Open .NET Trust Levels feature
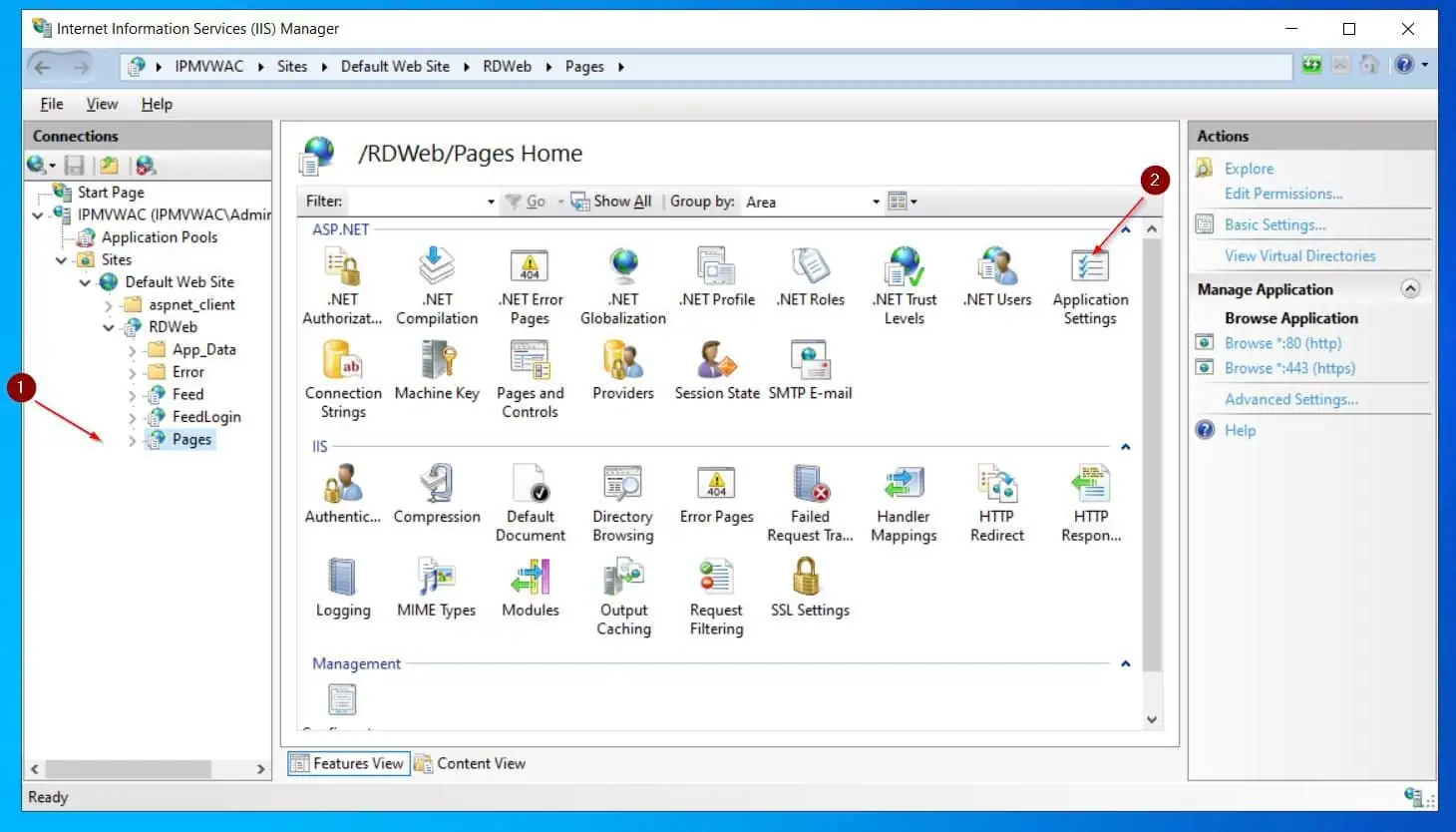The image size is (1456, 832). 905,286
